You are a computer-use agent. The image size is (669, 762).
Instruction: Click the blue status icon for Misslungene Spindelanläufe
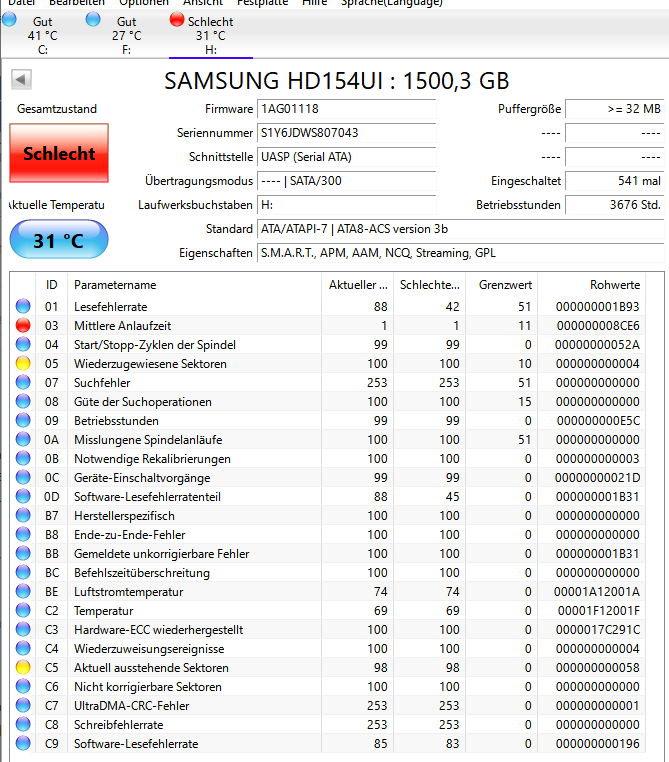pos(23,439)
